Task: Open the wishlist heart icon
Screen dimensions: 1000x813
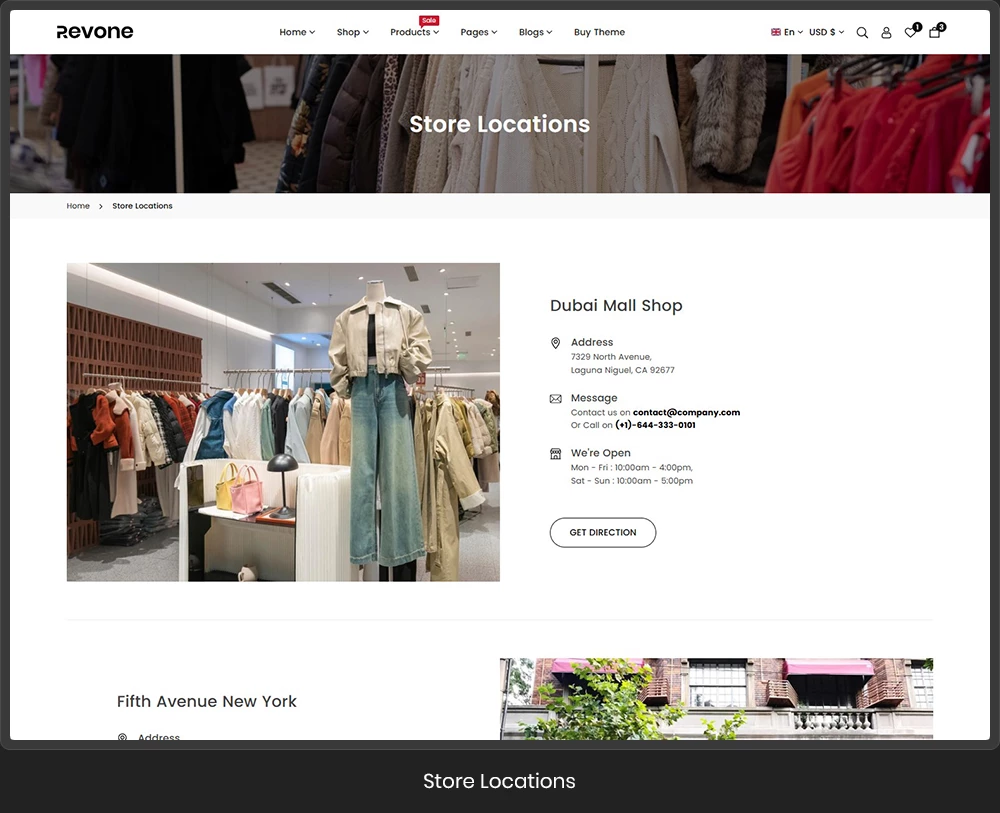Action: pyautogui.click(x=909, y=33)
